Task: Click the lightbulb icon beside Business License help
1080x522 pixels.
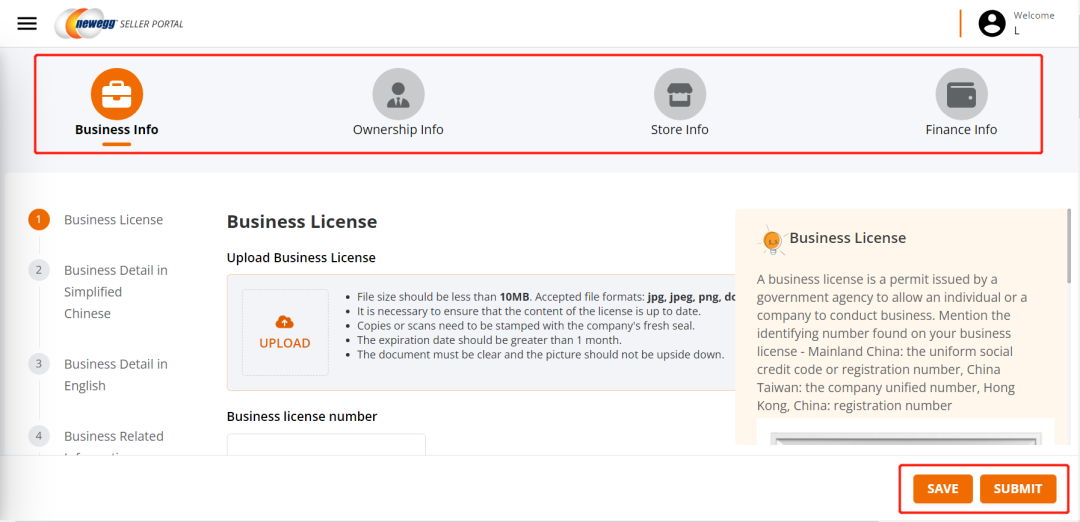Action: tap(772, 239)
